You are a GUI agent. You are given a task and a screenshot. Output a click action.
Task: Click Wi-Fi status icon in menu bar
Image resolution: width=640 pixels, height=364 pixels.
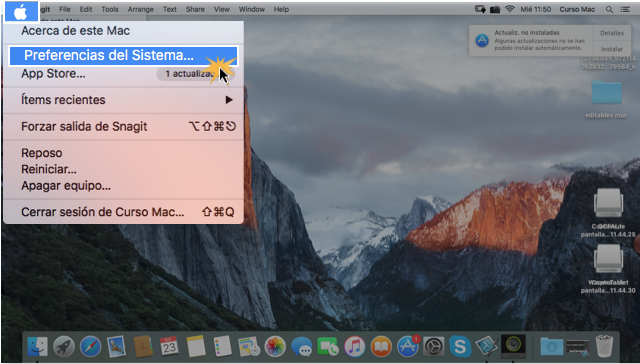tap(509, 9)
